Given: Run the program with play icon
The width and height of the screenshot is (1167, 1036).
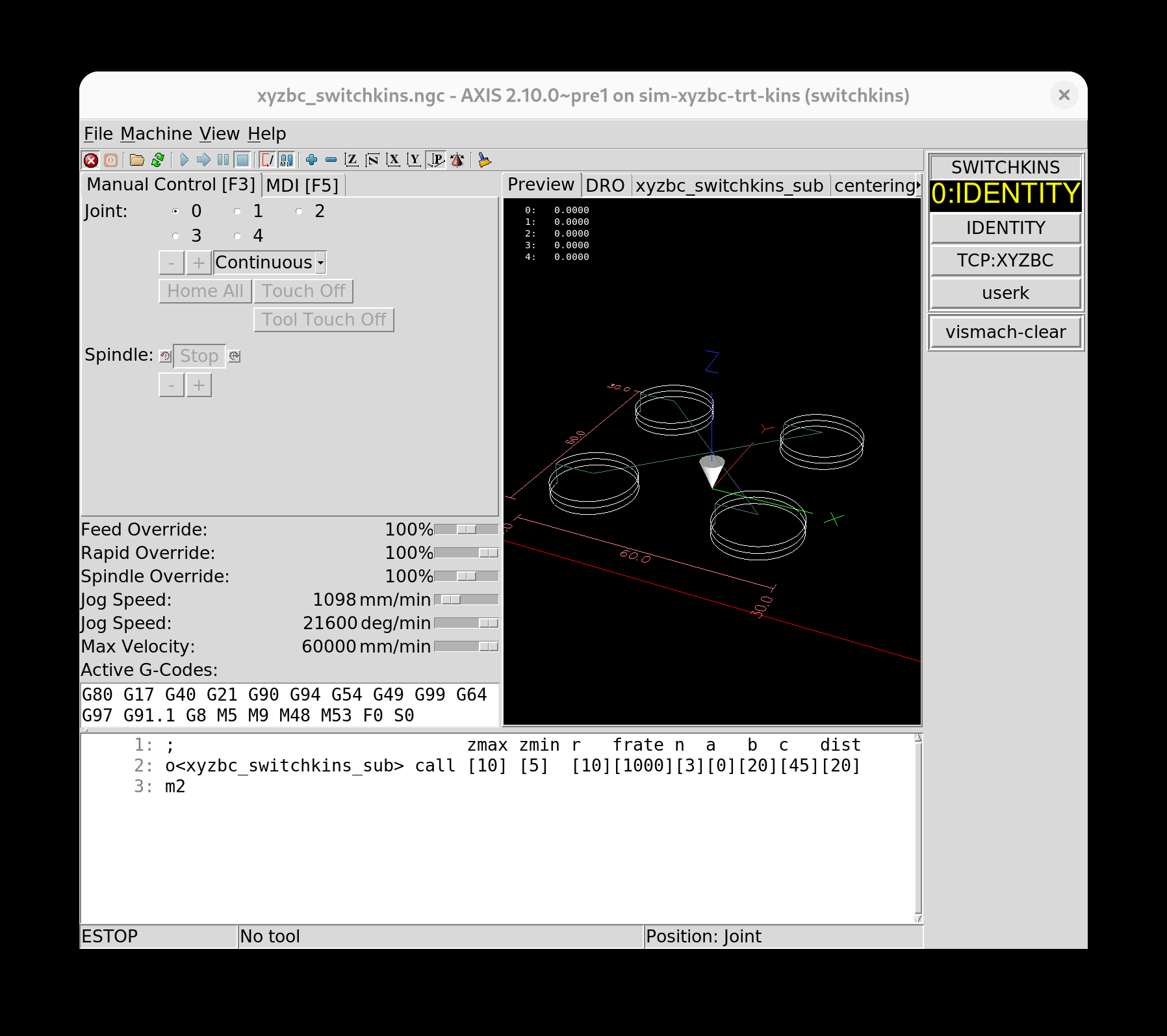Looking at the screenshot, I should click(x=184, y=160).
